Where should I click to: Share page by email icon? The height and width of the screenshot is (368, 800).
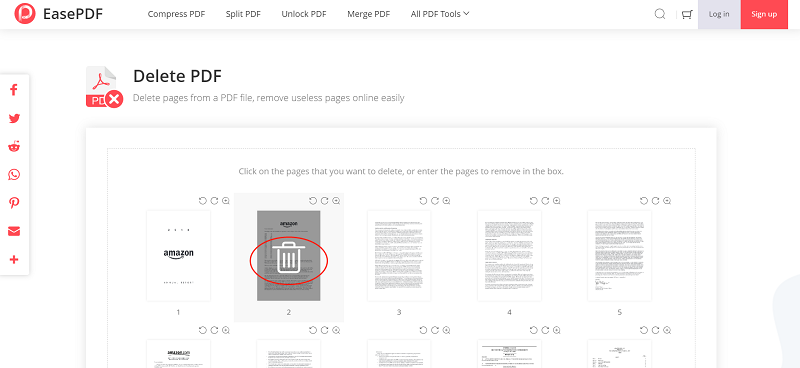pos(14,232)
